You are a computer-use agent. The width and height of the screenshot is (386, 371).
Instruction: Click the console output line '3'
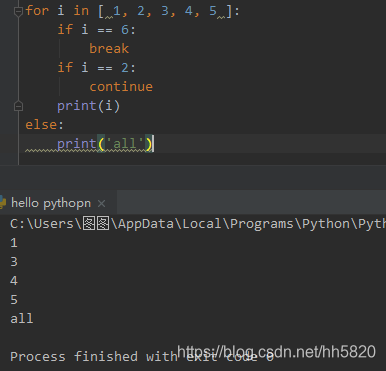pos(14,262)
